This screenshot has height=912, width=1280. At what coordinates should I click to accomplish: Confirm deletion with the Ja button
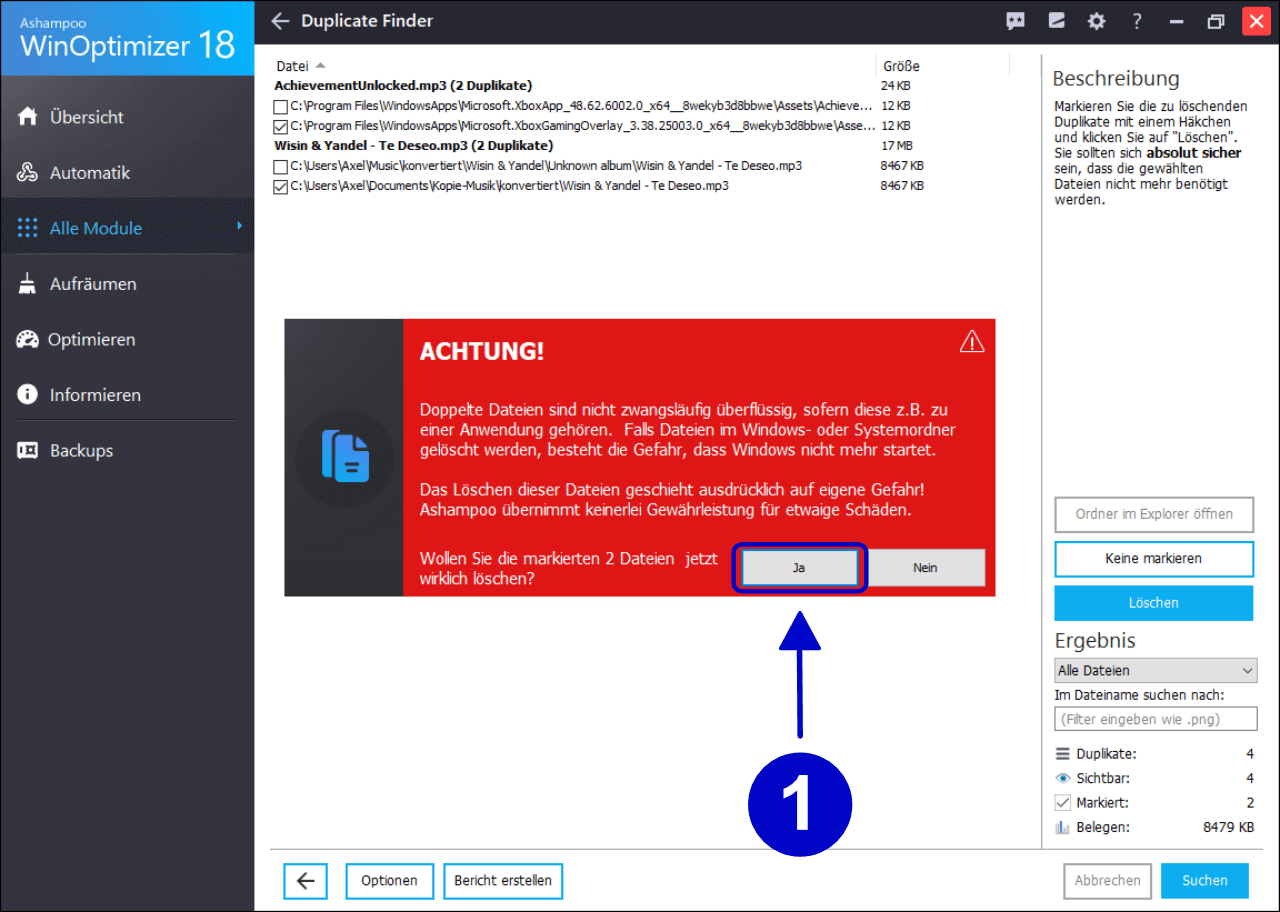[799, 568]
